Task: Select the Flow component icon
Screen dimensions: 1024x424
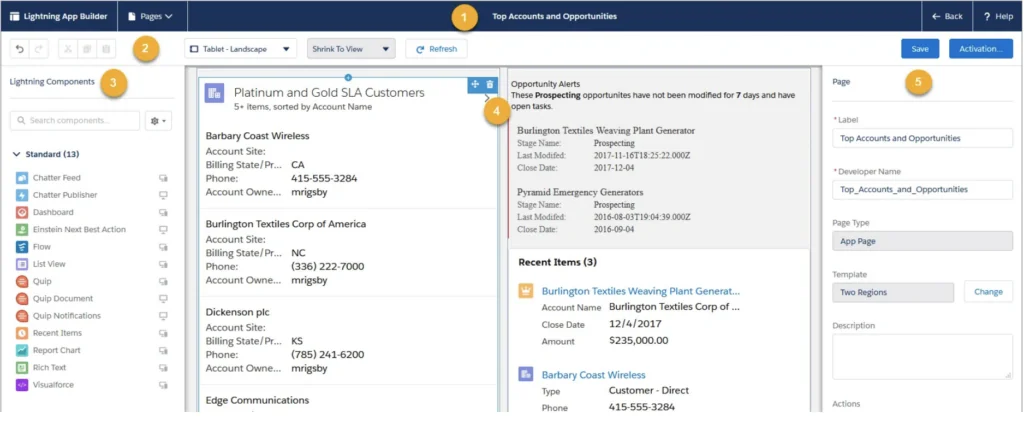Action: pyautogui.click(x=22, y=247)
